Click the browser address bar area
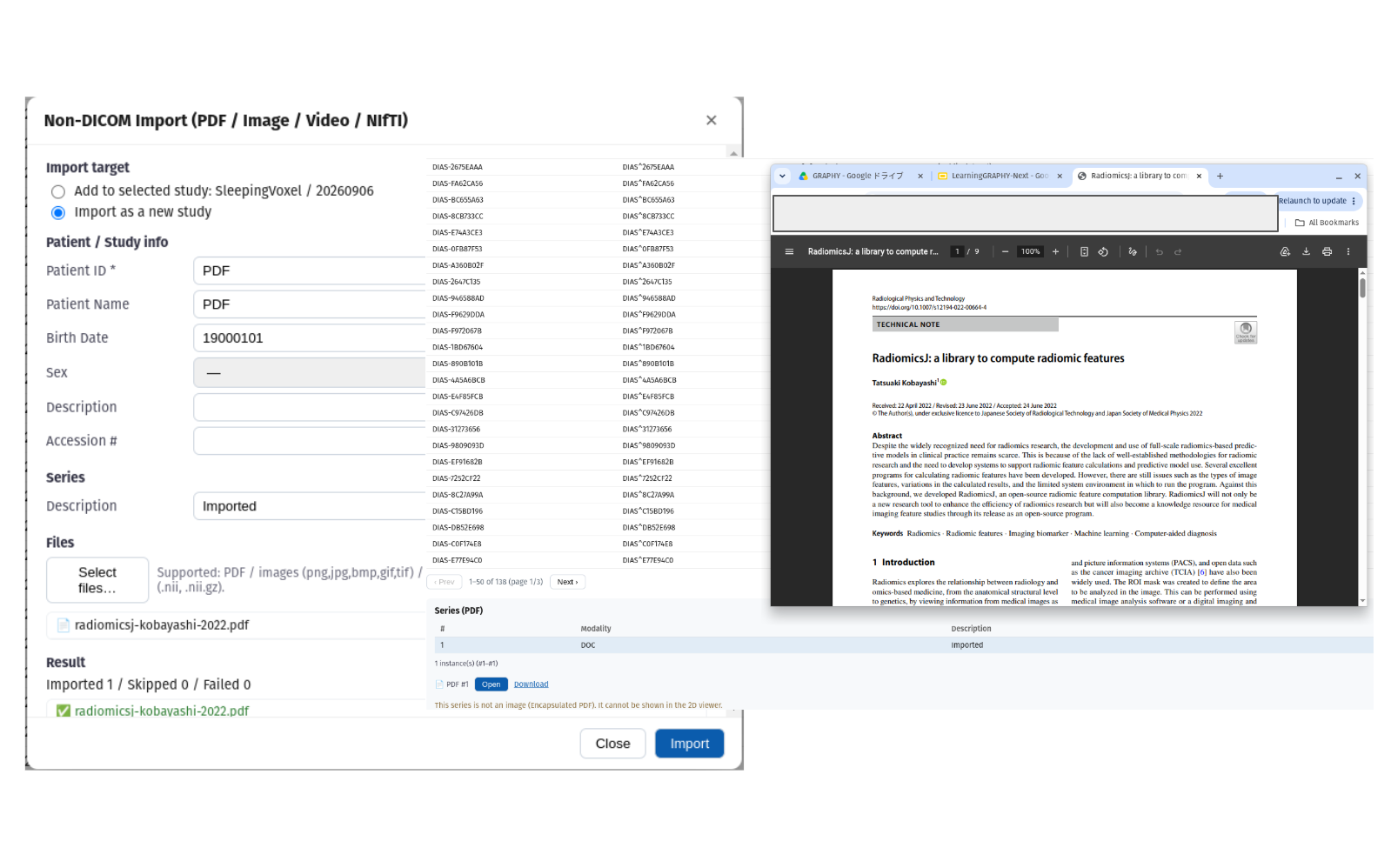This screenshot has width=1391, height=868. coord(1026,213)
